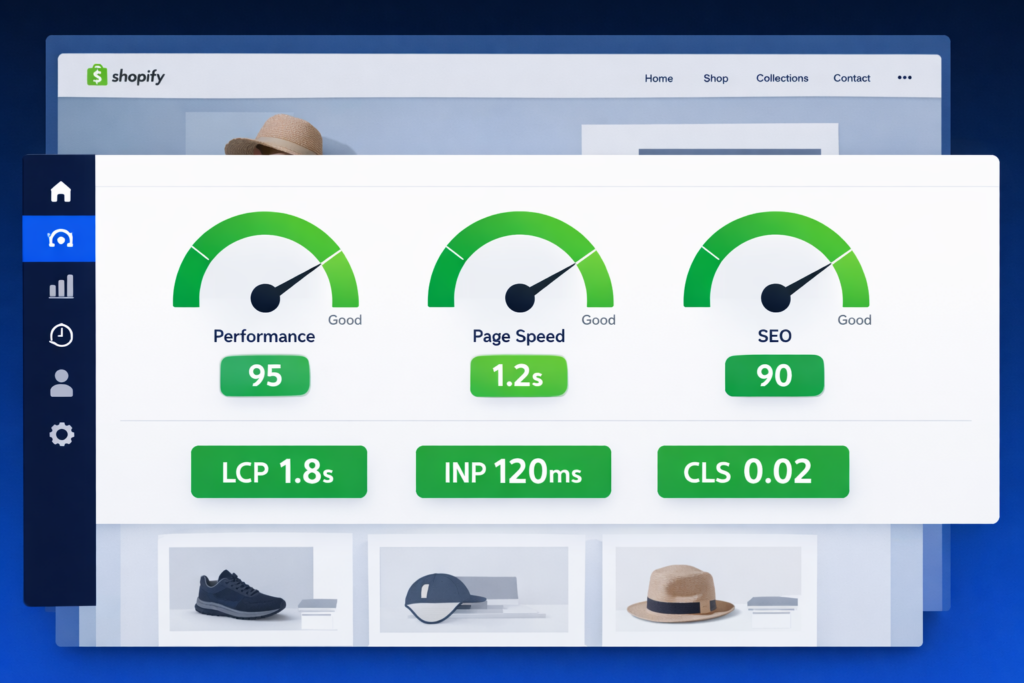Screen dimensions: 1024x683
Task: Select Collections in the top navigation
Action: click(782, 78)
